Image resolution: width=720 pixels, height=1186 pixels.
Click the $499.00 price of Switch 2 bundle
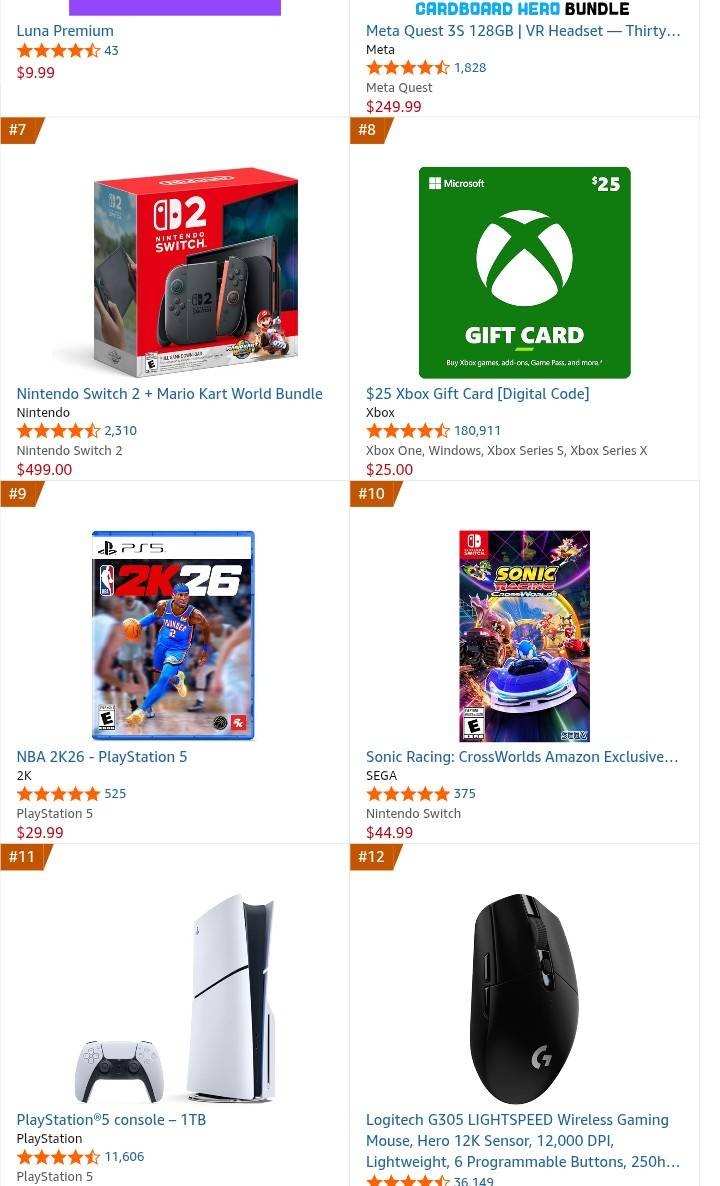[45, 469]
